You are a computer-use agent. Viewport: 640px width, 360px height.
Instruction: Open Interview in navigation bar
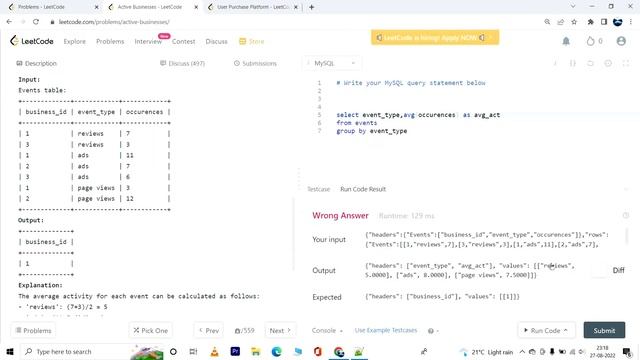[x=148, y=41]
